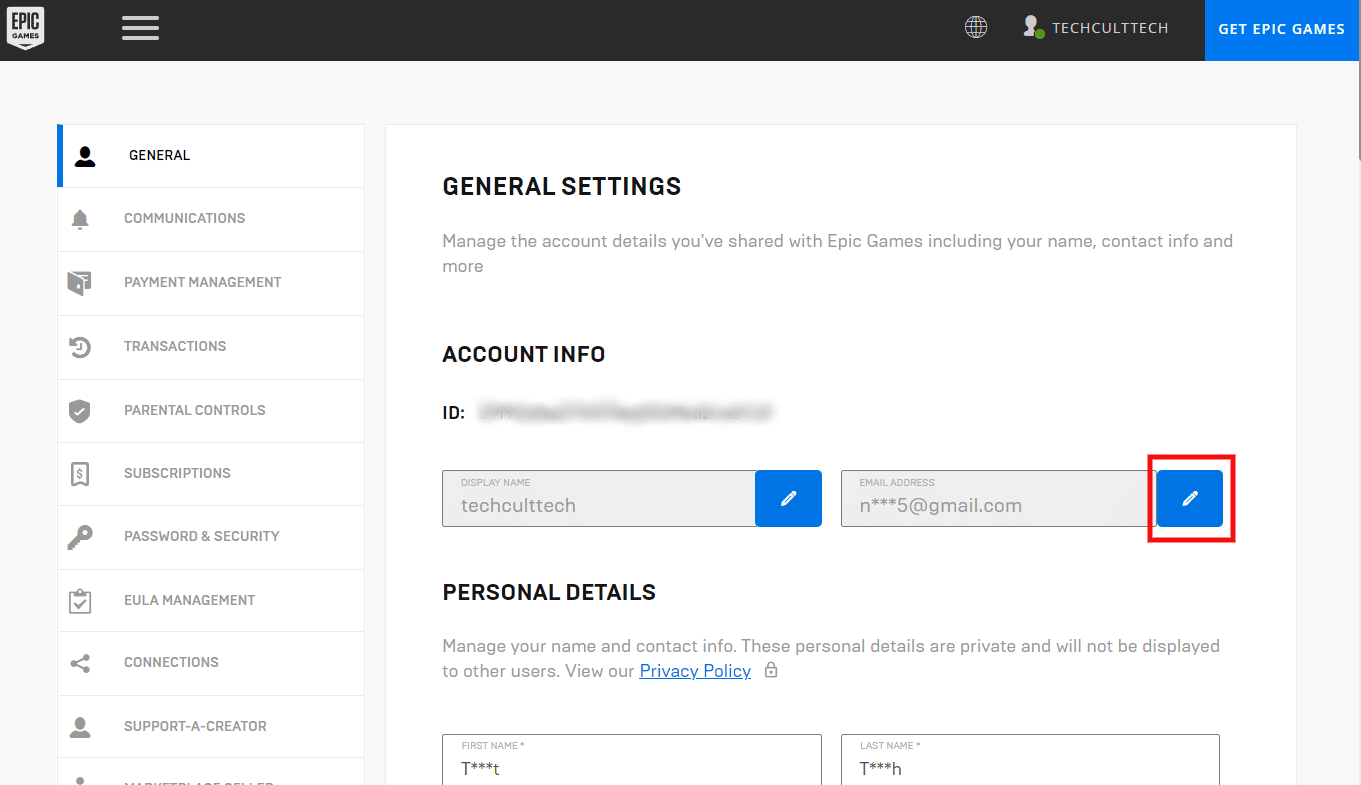Open the TRANSACTIONS tab
1361x785 pixels.
pyautogui.click(x=211, y=347)
